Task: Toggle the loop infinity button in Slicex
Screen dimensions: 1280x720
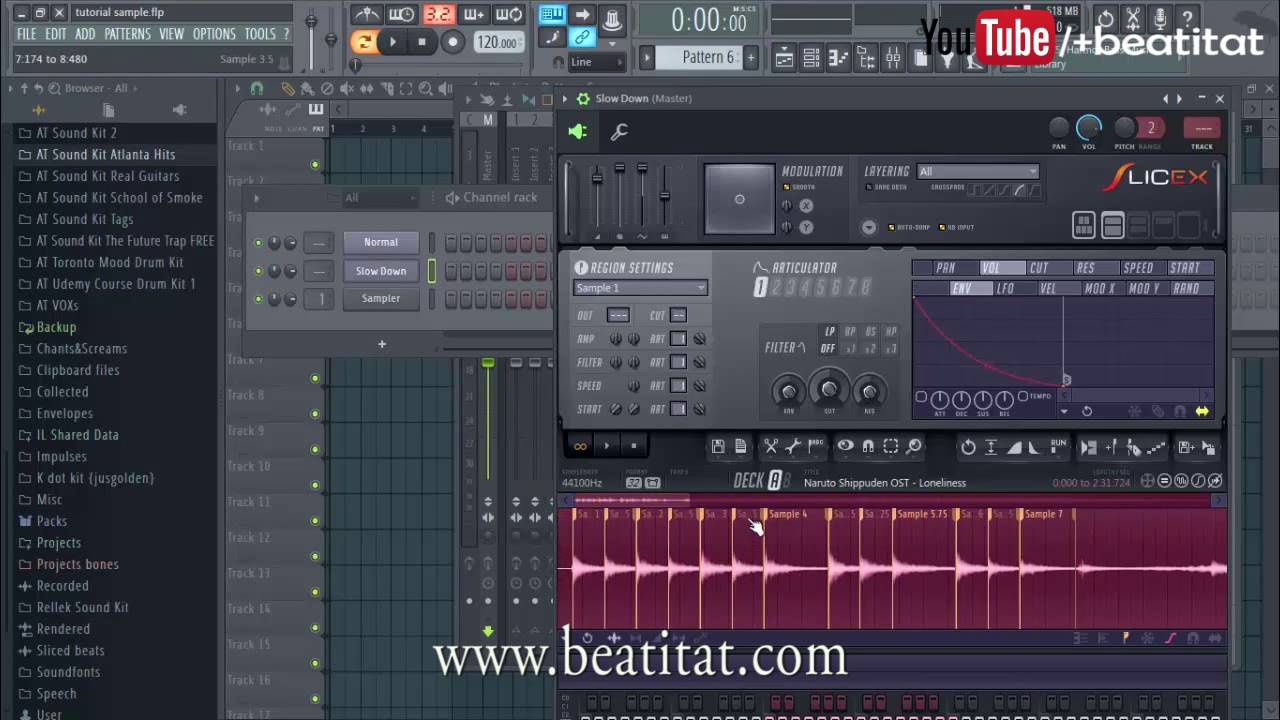Action: pos(579,446)
